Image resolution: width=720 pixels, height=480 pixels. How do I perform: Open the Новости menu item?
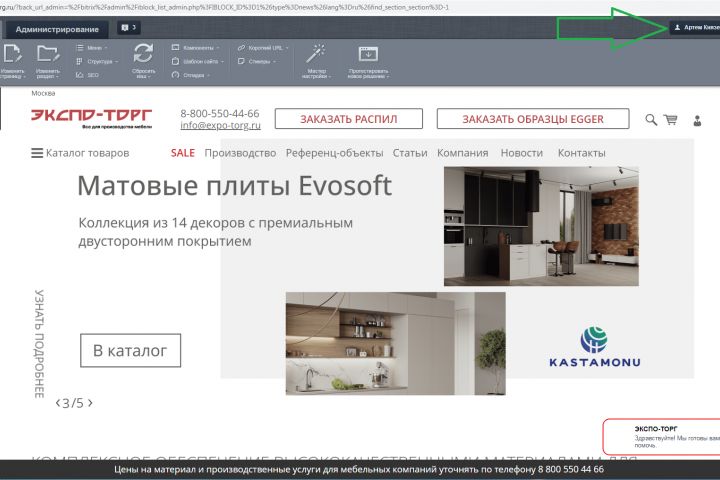click(x=522, y=153)
